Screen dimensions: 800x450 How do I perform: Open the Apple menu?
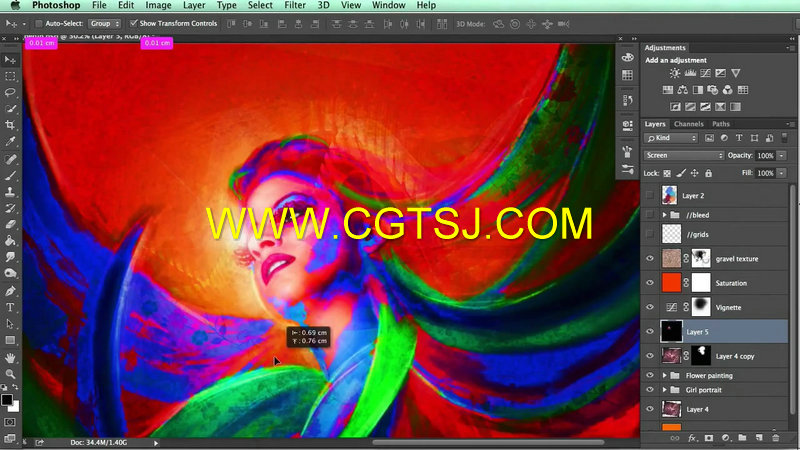tap(15, 5)
